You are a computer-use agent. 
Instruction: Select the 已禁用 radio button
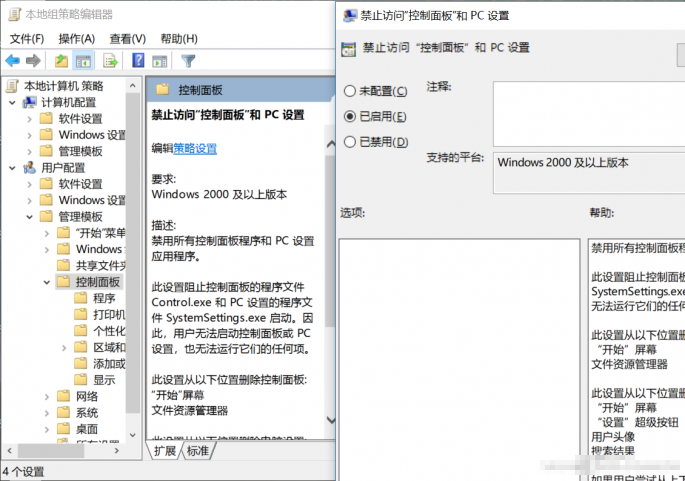coord(350,142)
